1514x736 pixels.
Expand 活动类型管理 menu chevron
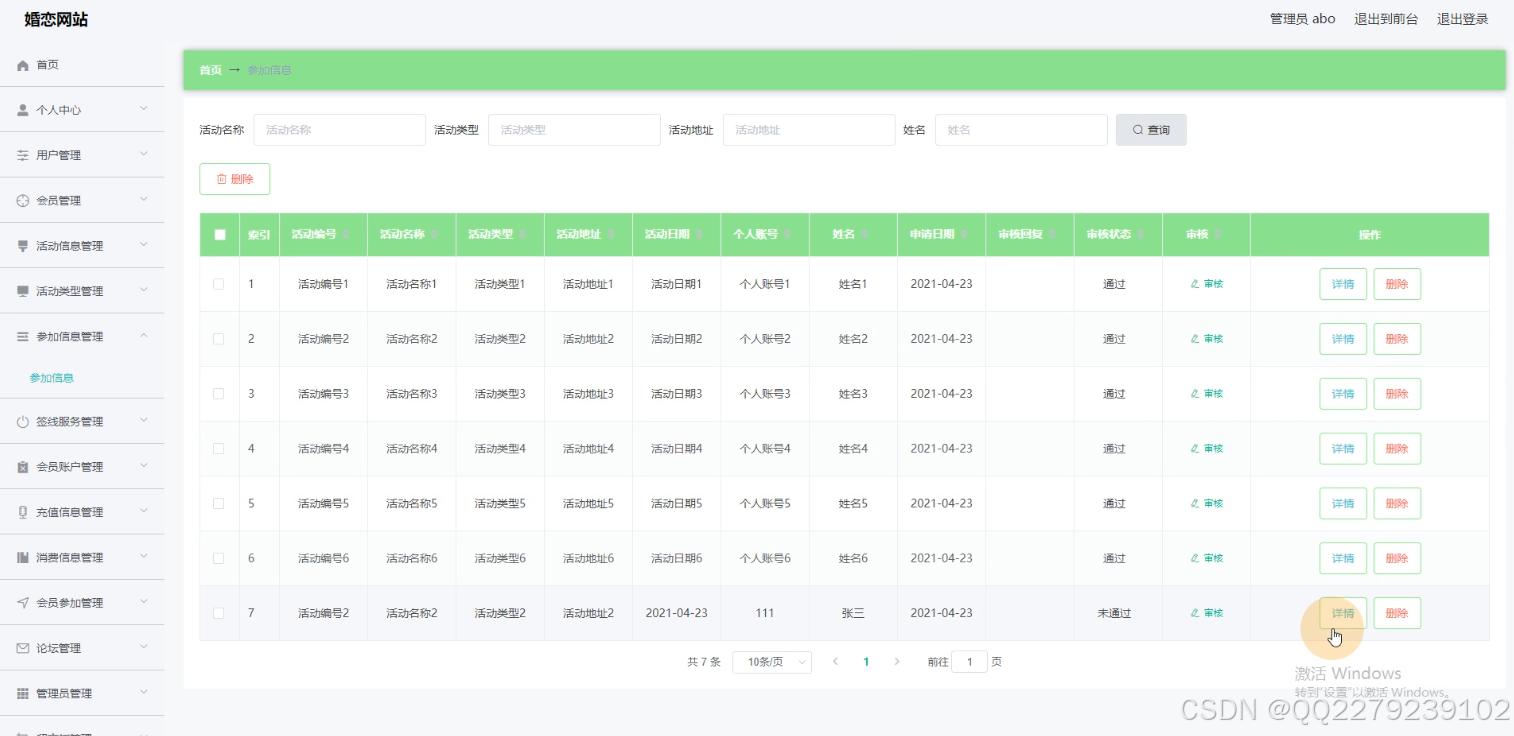click(144, 290)
